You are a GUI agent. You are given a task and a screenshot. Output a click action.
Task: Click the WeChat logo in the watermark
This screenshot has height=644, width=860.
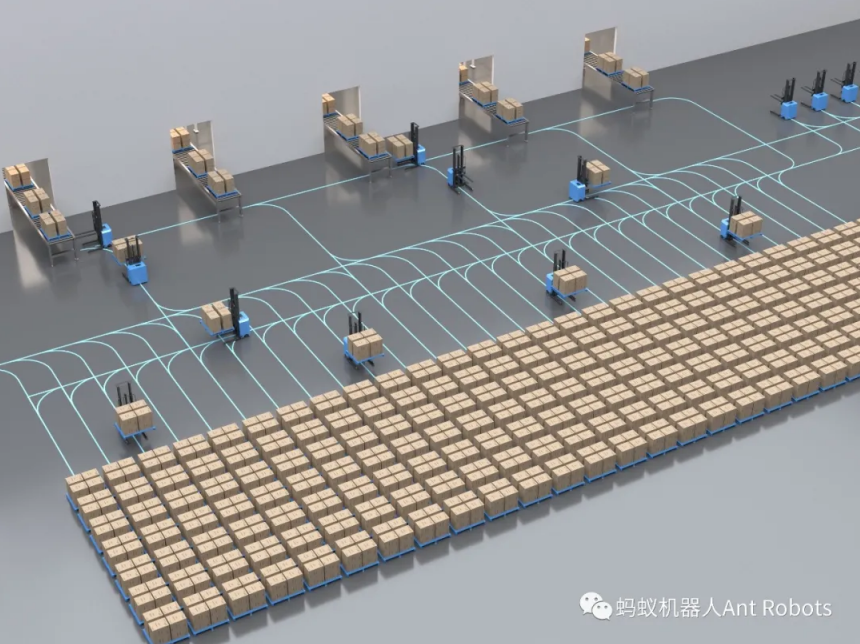pyautogui.click(x=597, y=607)
